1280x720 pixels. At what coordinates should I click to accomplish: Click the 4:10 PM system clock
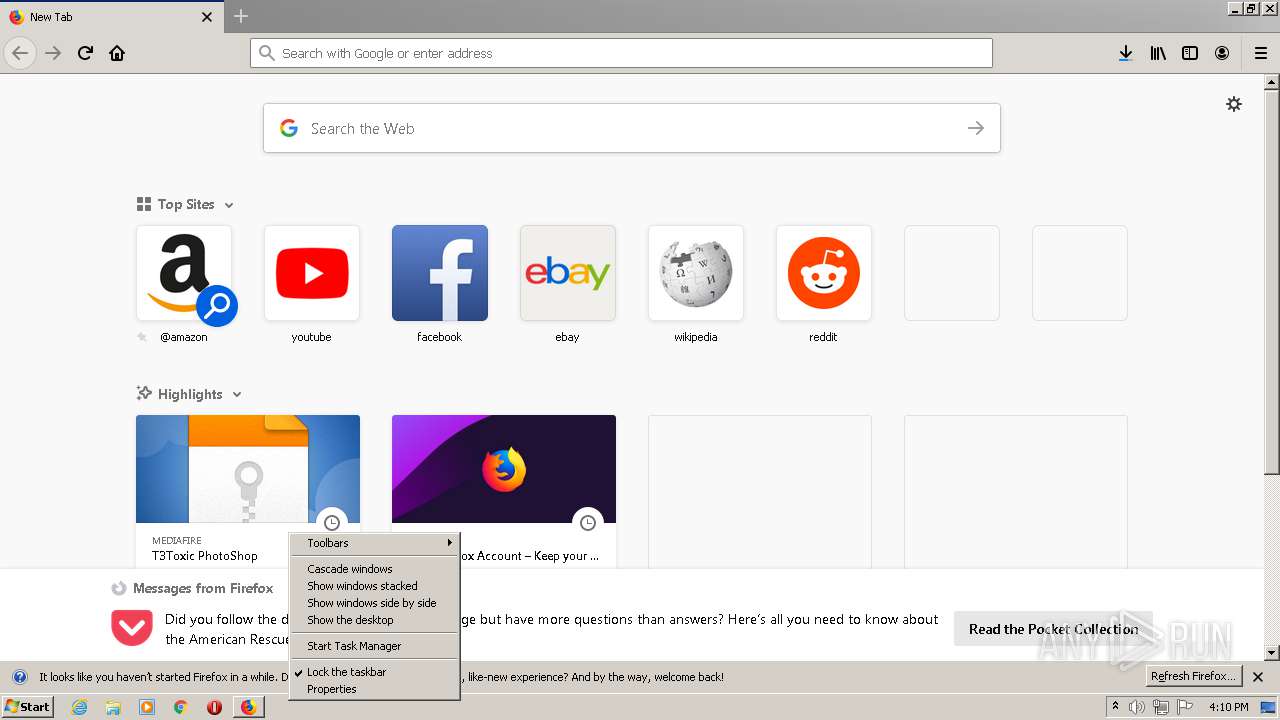point(1228,707)
